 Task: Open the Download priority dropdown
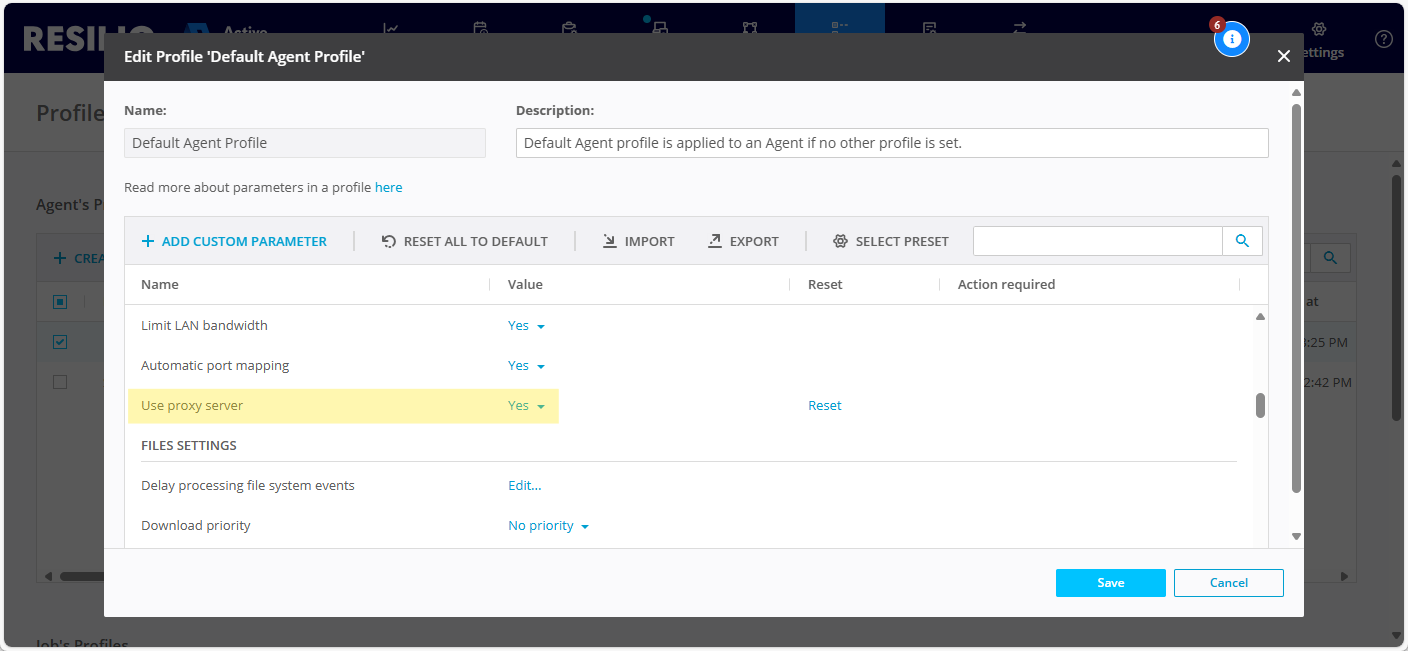pos(547,525)
